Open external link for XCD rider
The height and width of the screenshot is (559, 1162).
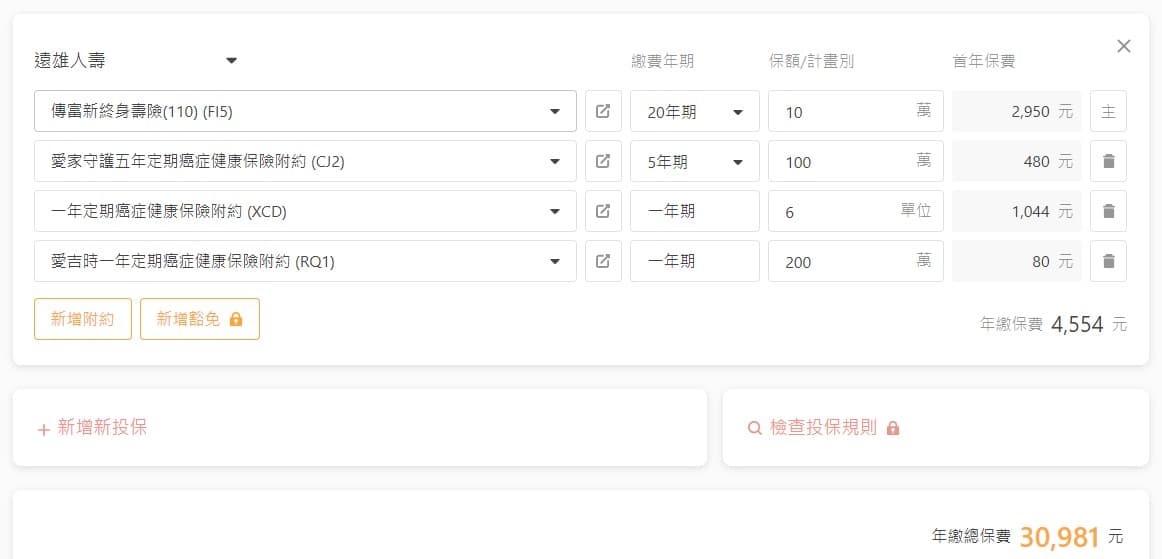[603, 211]
